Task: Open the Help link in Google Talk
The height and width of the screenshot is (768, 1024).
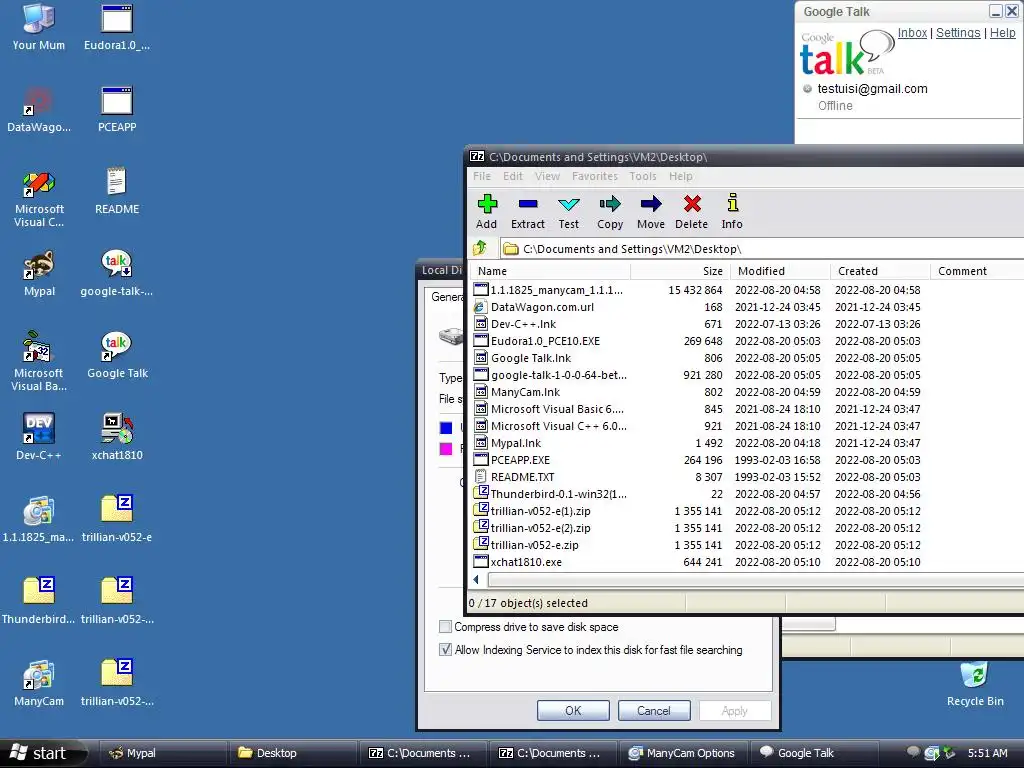Action: 1002,33
